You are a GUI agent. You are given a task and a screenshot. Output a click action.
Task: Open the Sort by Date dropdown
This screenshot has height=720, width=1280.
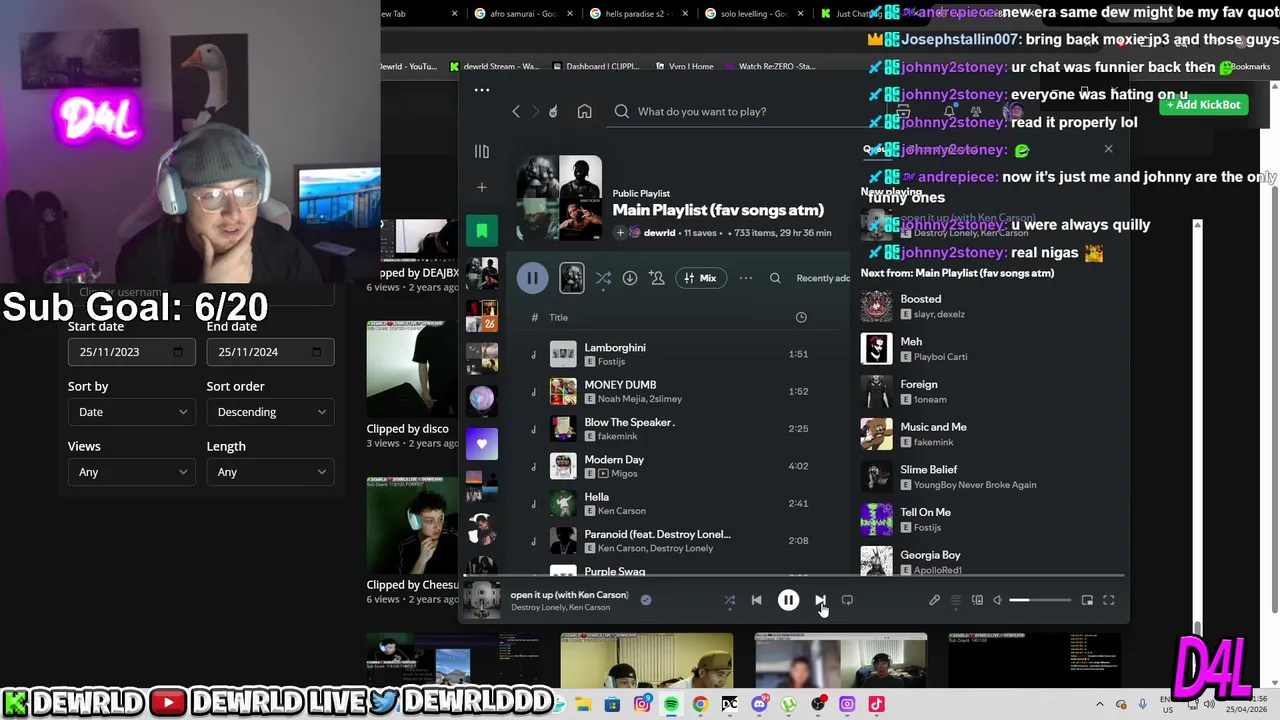pos(131,412)
